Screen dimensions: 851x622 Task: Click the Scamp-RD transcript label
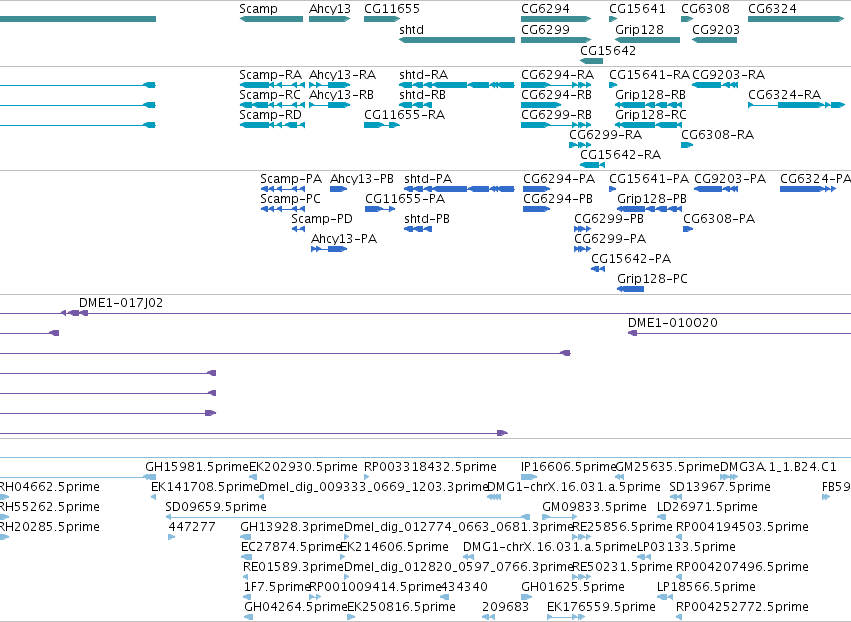pos(270,115)
